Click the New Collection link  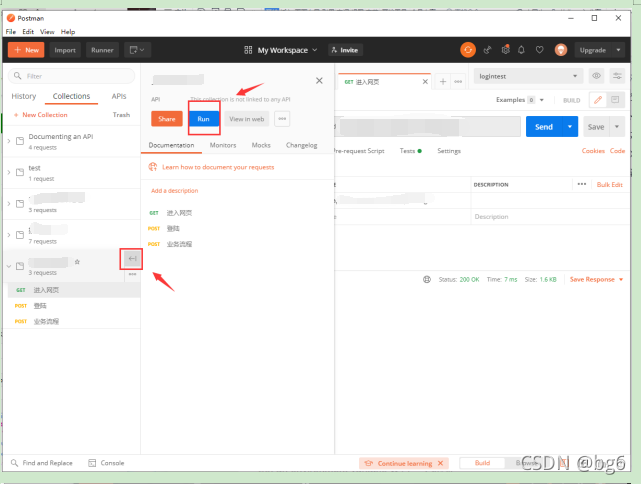click(x=40, y=115)
